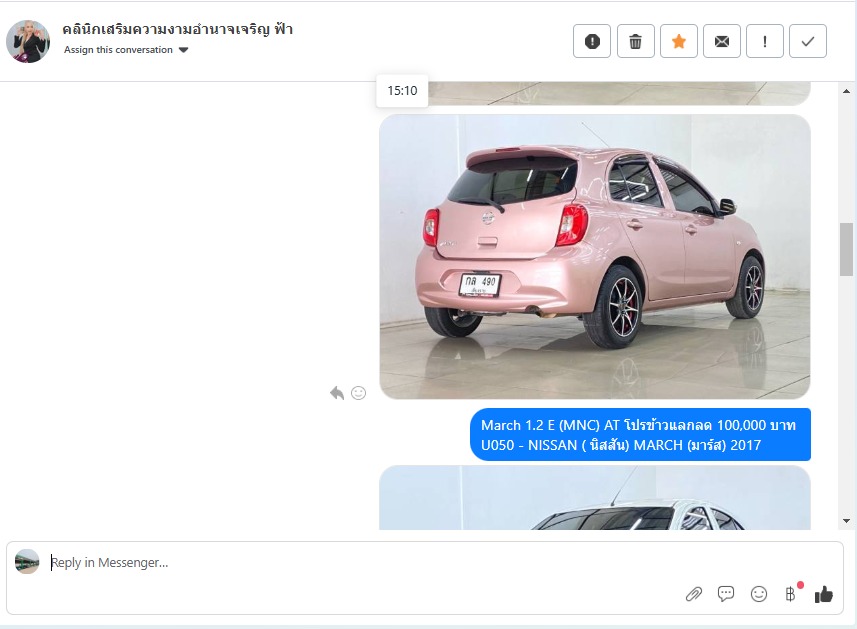Click the page avatar beside reply box
Screen dimensions: 857x629
[27, 562]
